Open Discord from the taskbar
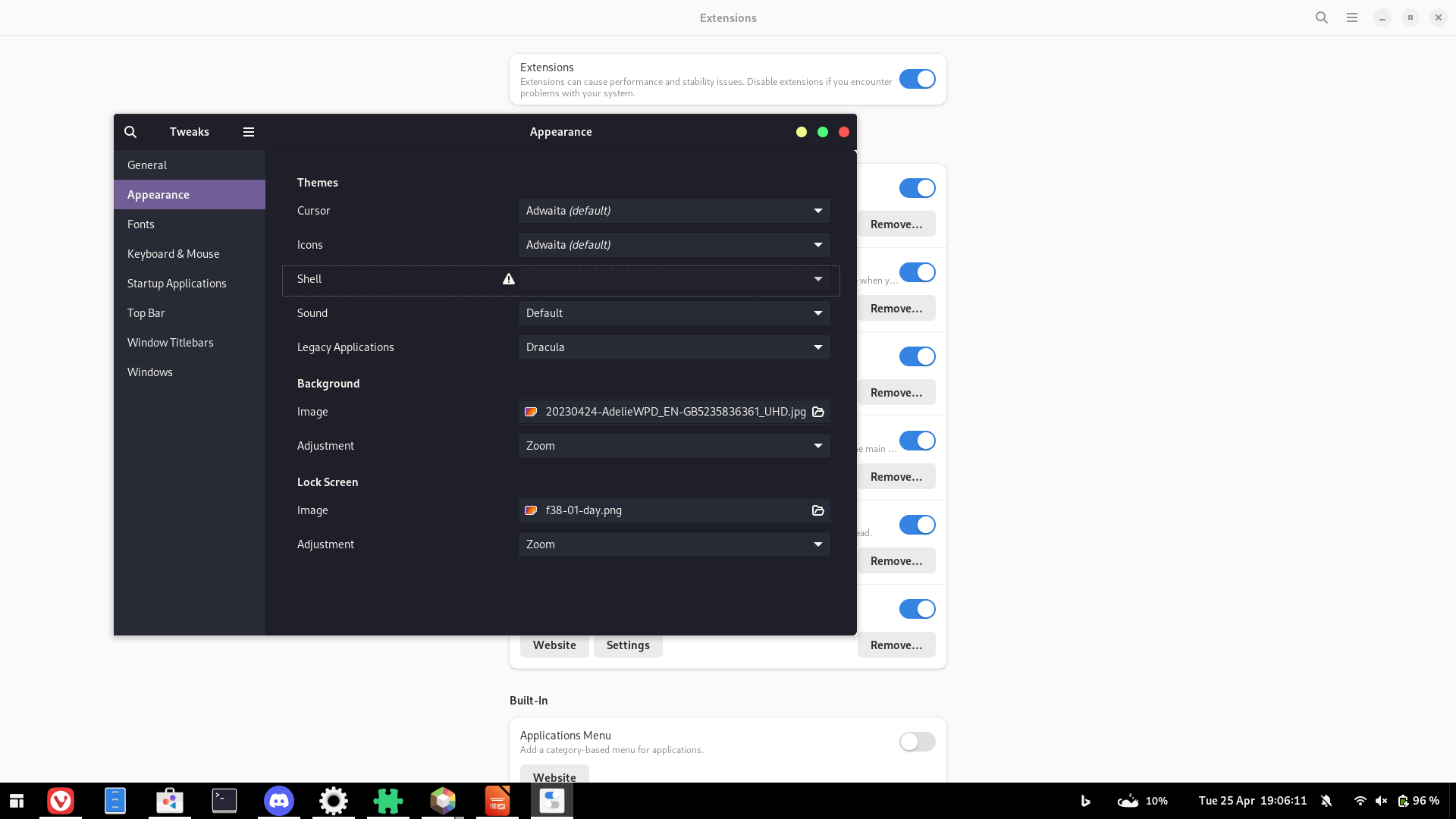Image resolution: width=1456 pixels, height=819 pixels. (279, 801)
